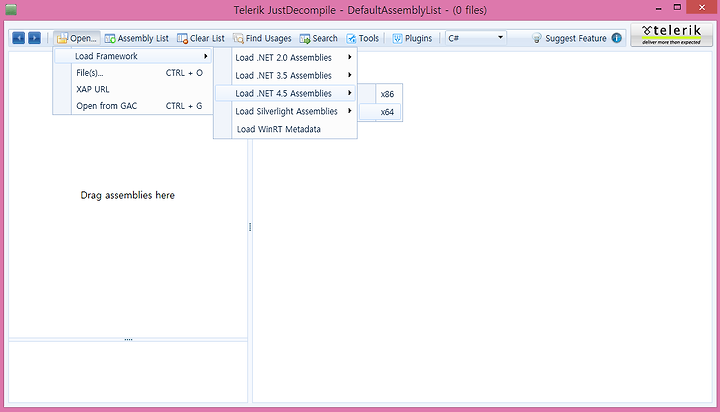Viewport: 720px width, 412px height.
Task: Minimize the JustDecompile window
Action: [658, 8]
